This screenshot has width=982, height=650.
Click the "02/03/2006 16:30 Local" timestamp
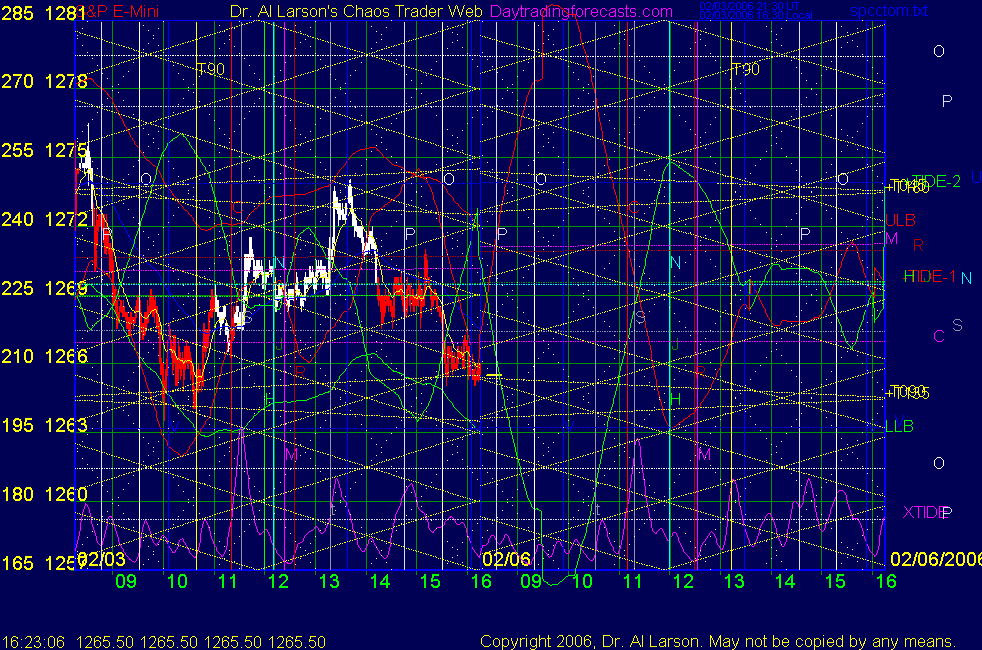coord(756,15)
